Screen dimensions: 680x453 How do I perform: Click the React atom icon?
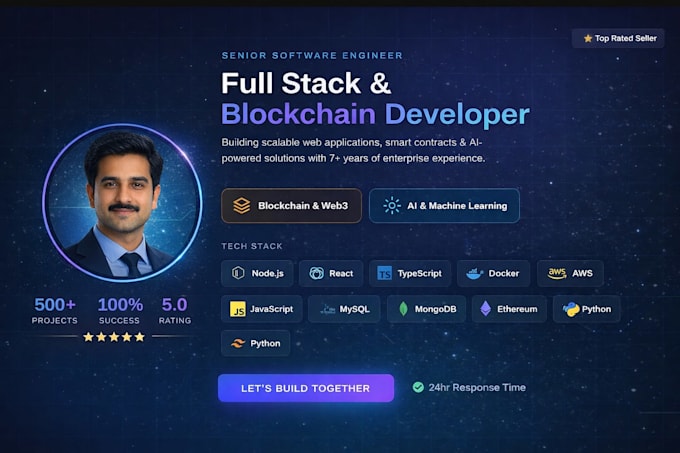click(317, 273)
